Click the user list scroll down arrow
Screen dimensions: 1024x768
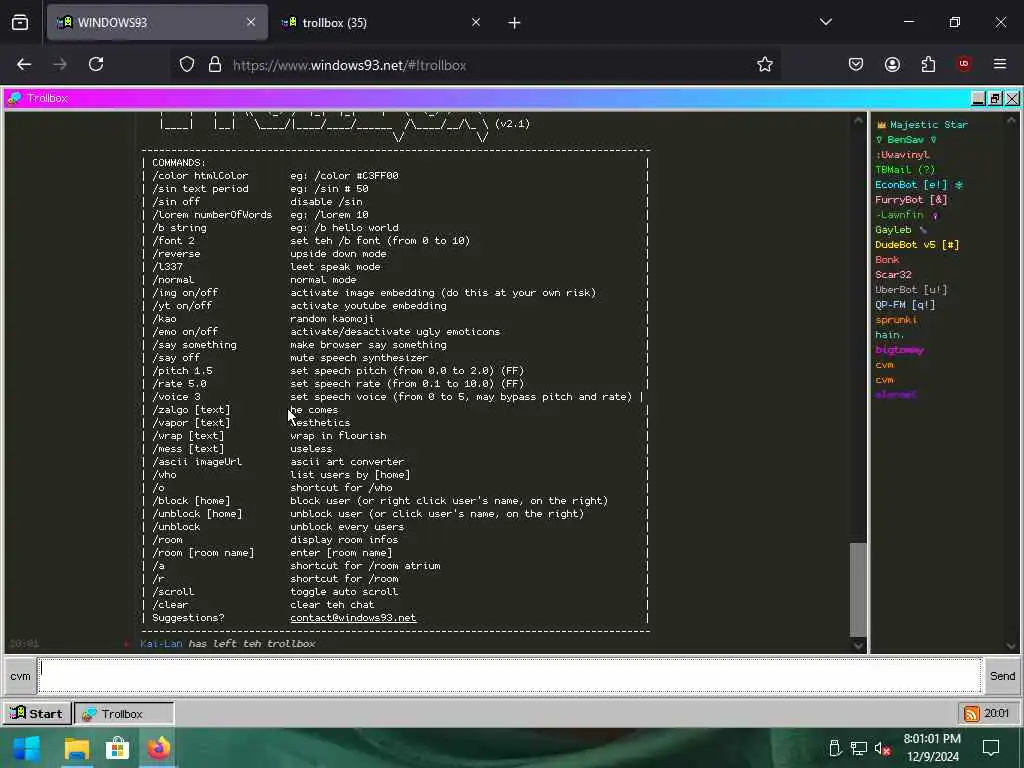click(1012, 645)
